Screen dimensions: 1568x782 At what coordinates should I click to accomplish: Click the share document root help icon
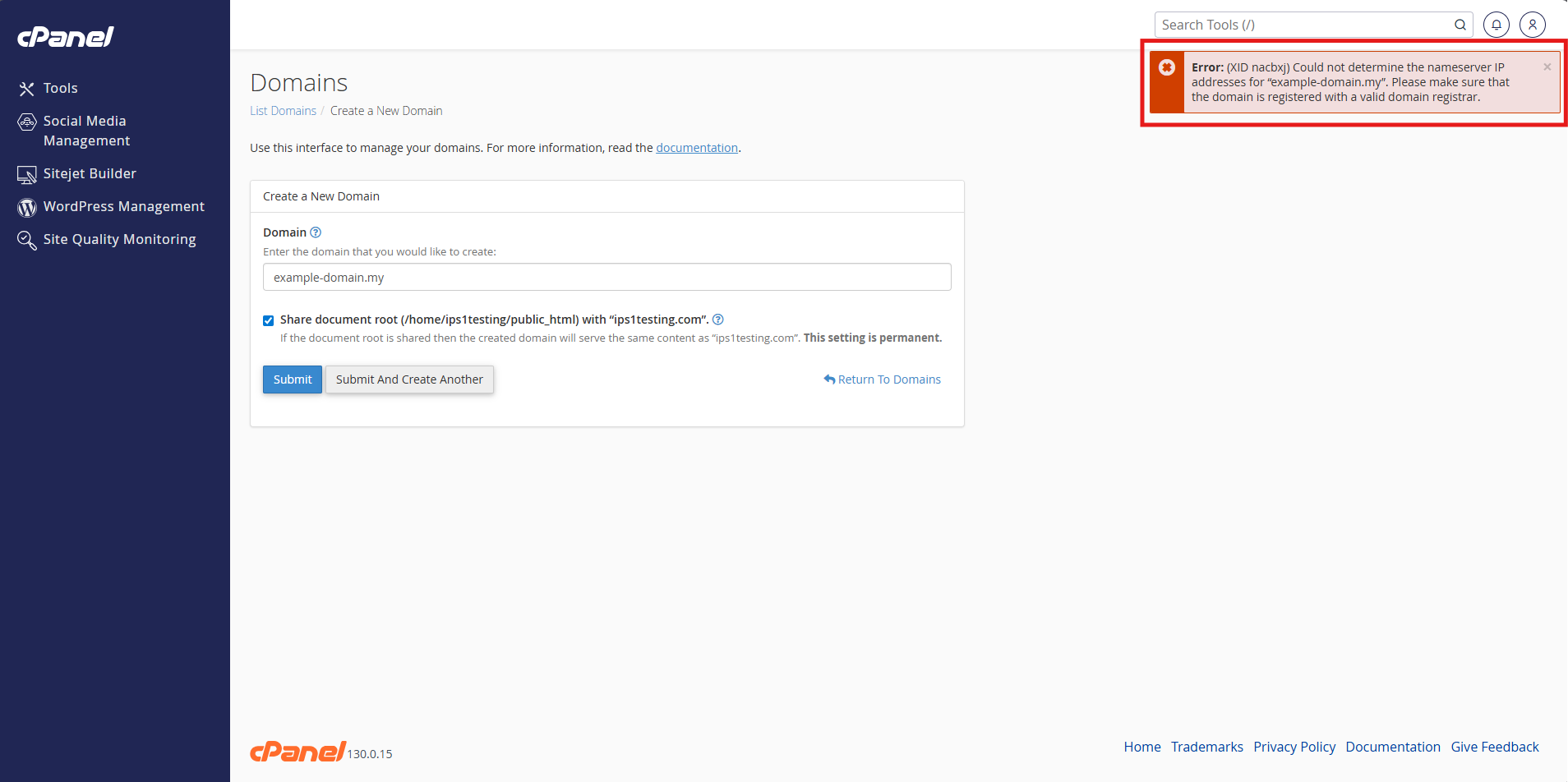717,320
